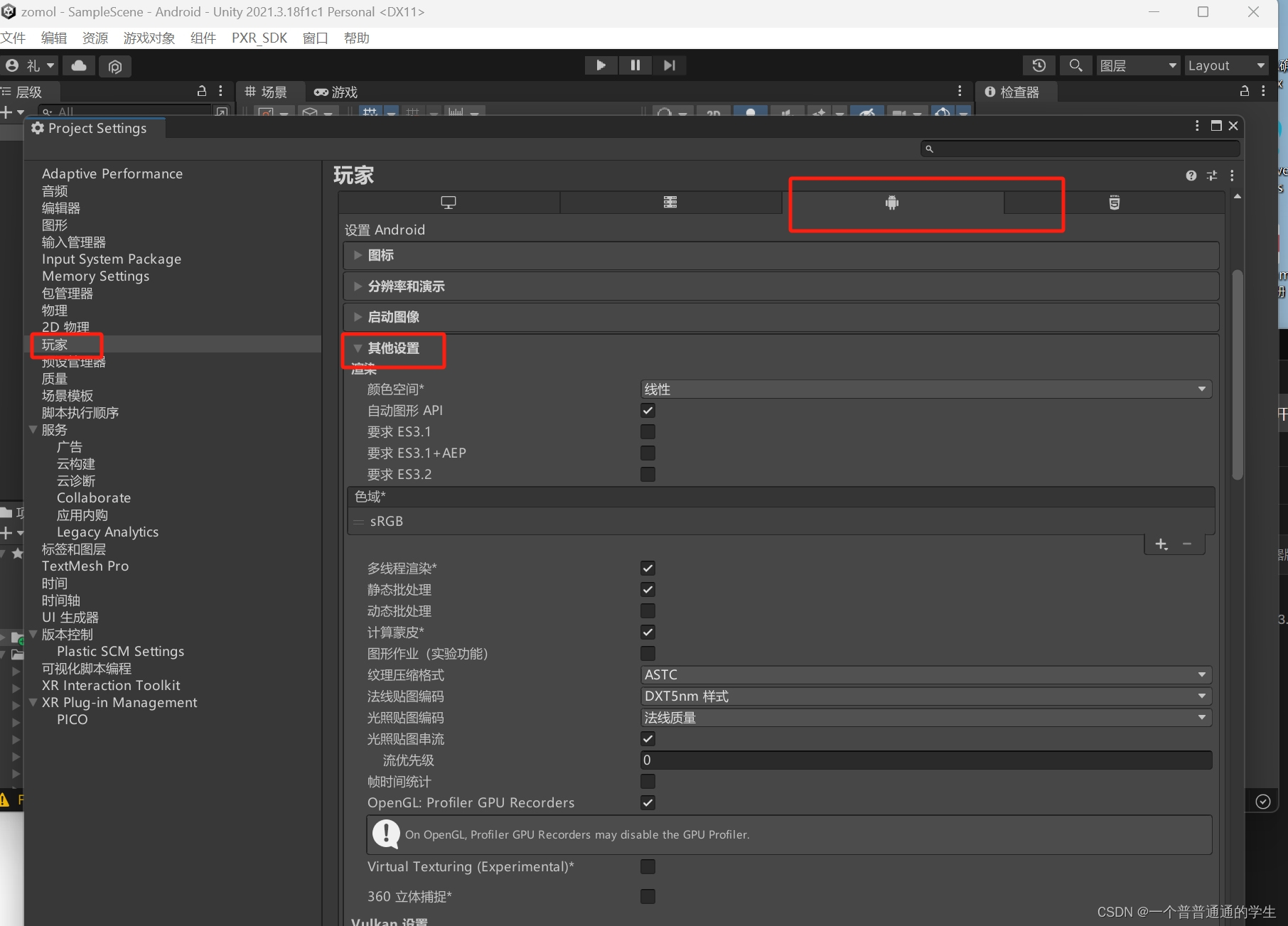Enable the 要求 ES3.2 checkbox
This screenshot has height=926, width=1288.
click(648, 475)
